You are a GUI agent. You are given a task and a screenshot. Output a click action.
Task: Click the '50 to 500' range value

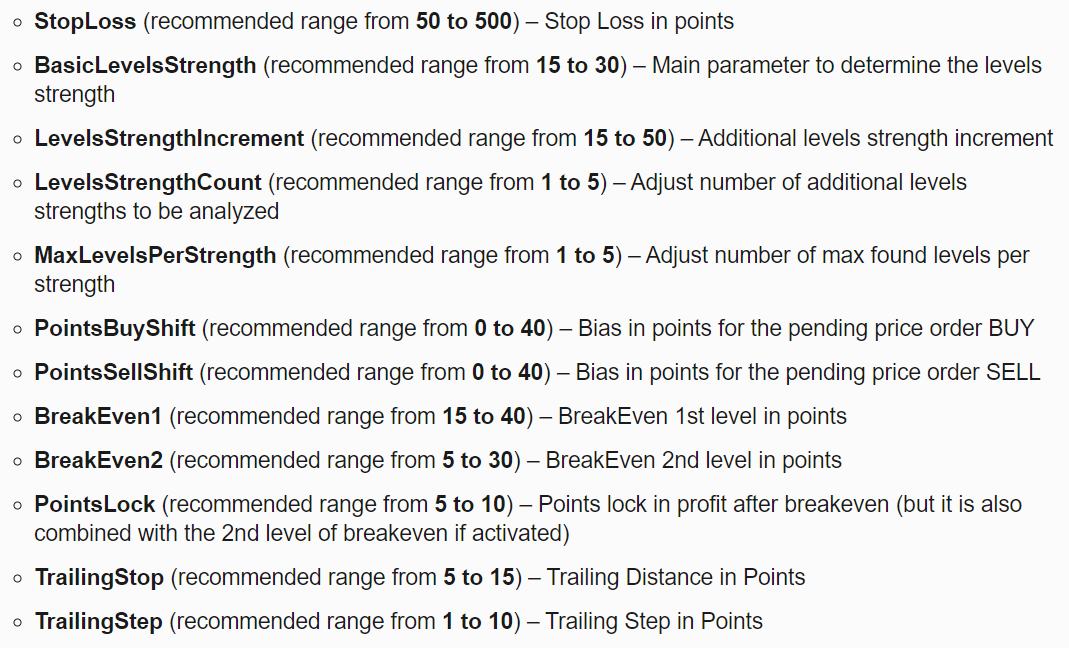[x=464, y=21]
